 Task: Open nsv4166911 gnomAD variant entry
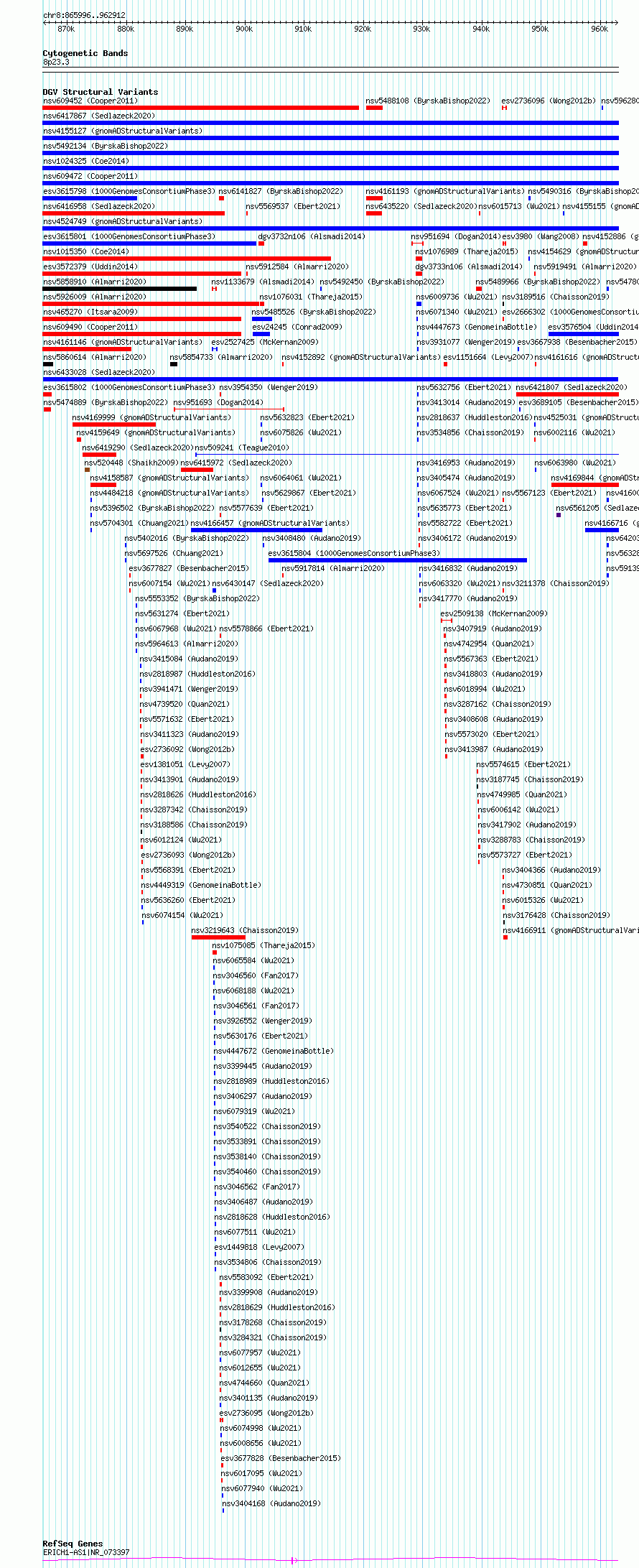coord(571,930)
